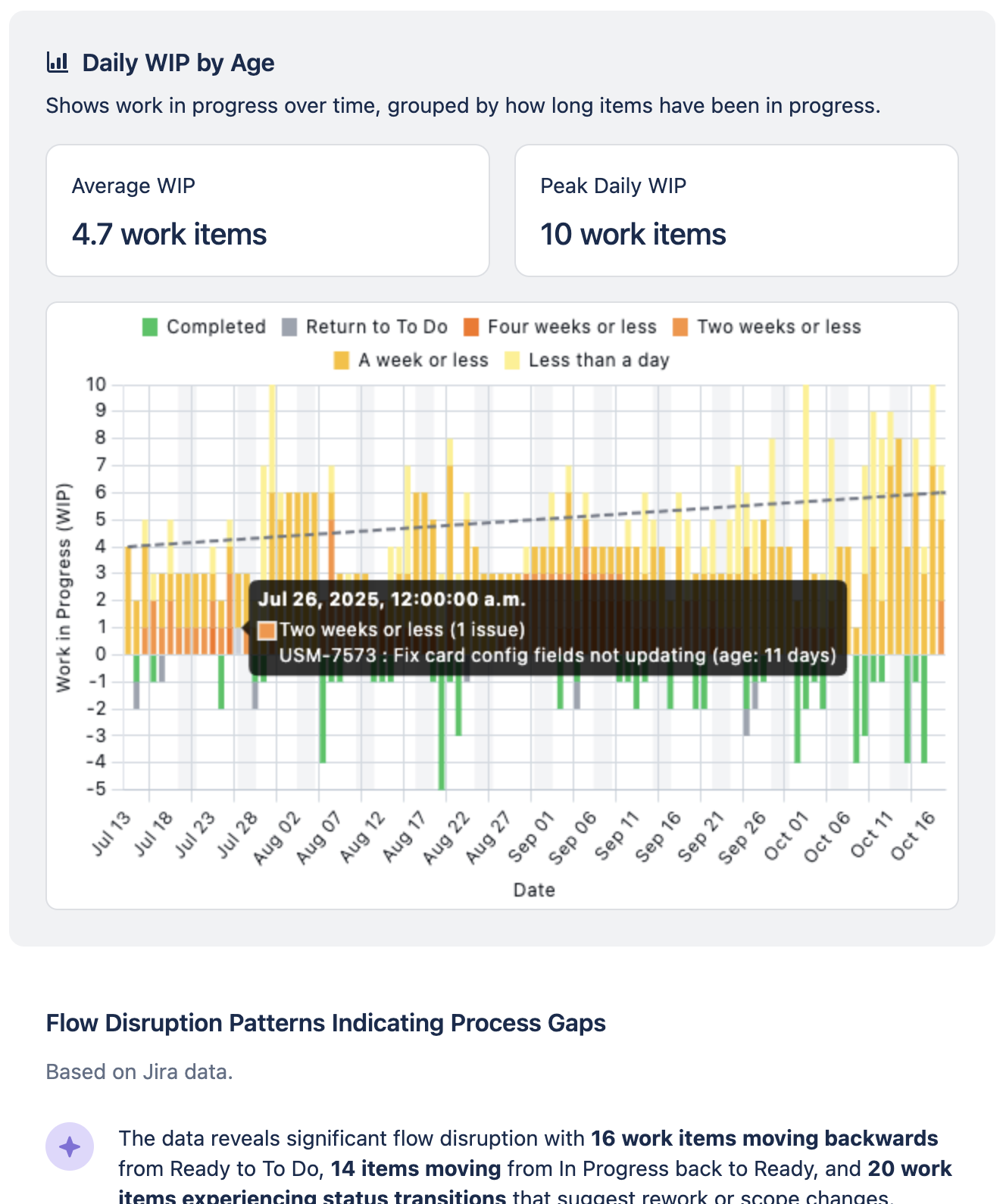Click the Jul 13 date axis label
This screenshot has height=1204, width=1006.
(x=112, y=833)
